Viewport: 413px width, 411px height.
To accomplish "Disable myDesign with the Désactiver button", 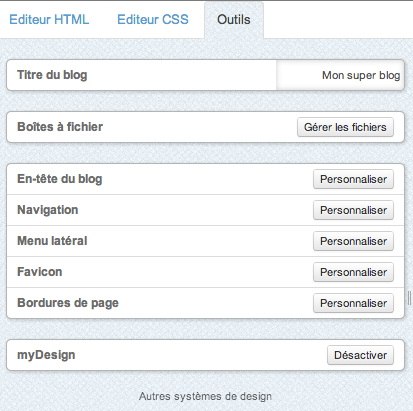I will [x=360, y=355].
